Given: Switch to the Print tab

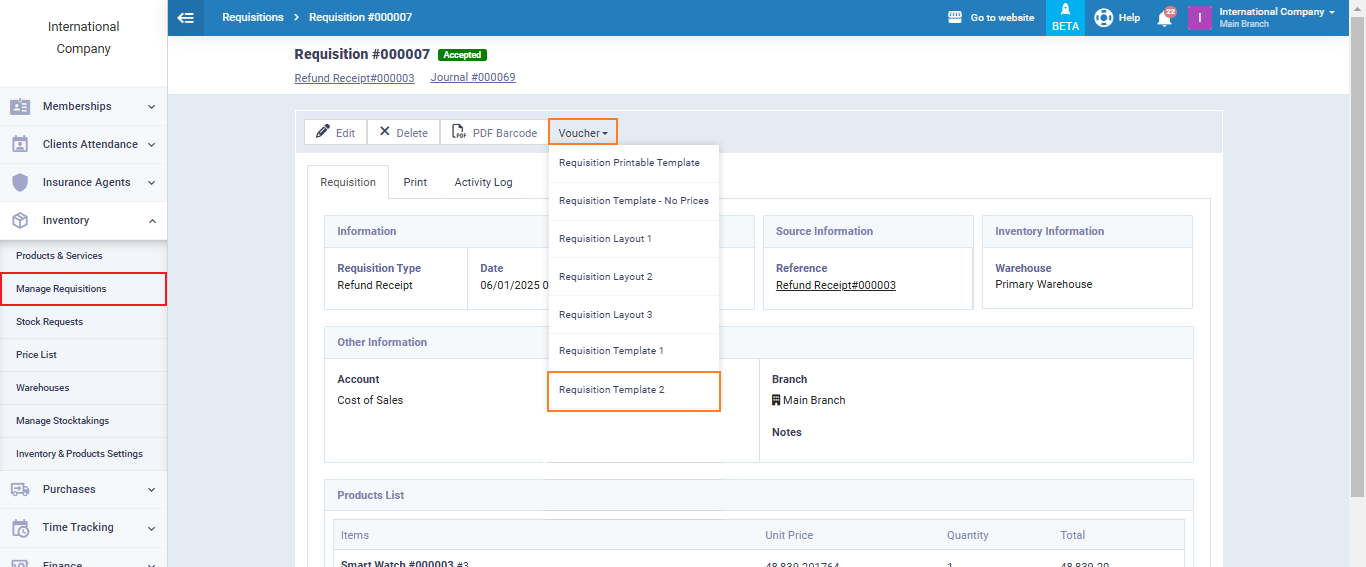Looking at the screenshot, I should (415, 183).
